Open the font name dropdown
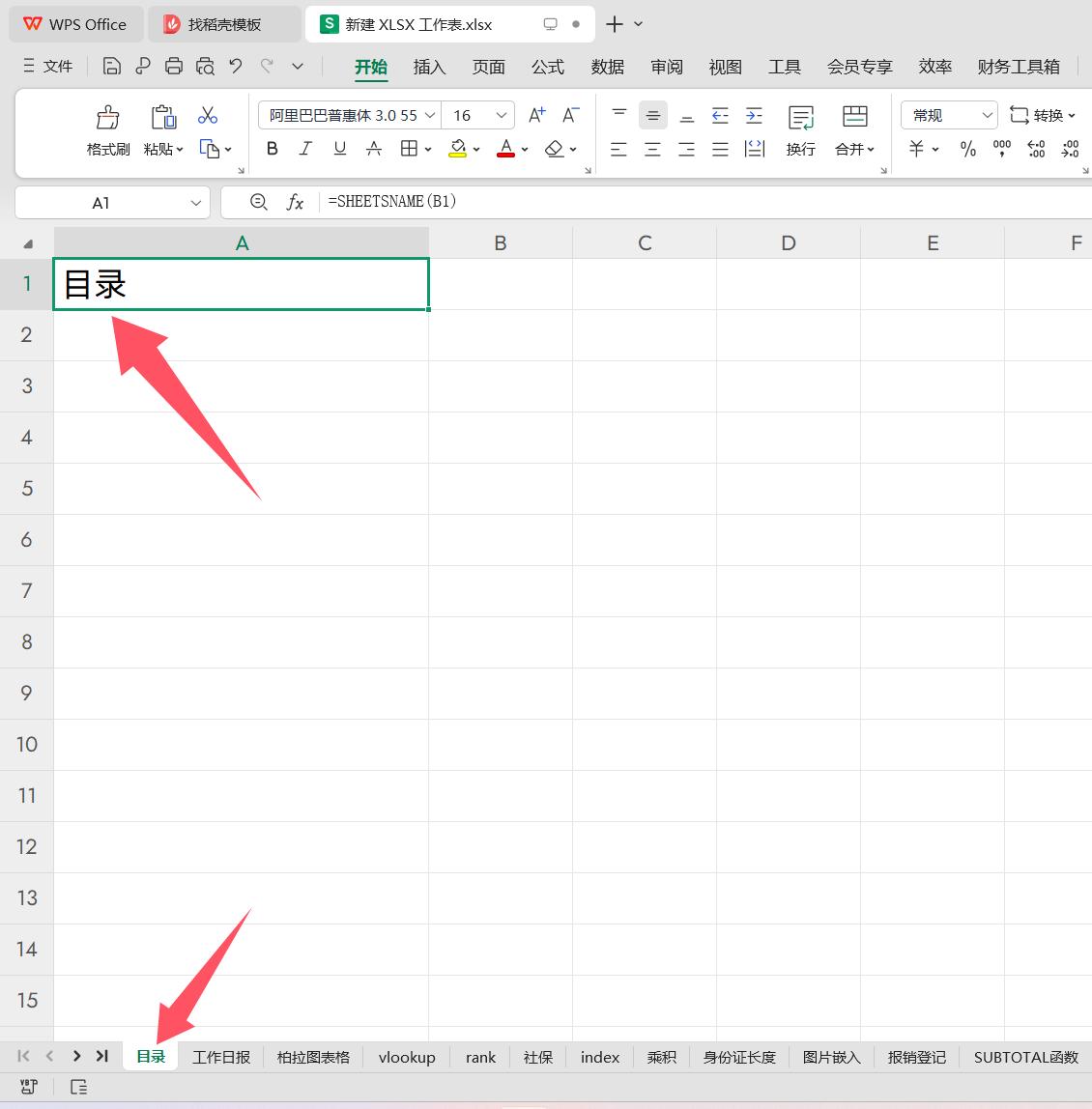Viewport: 1092px width, 1109px height. click(x=431, y=116)
